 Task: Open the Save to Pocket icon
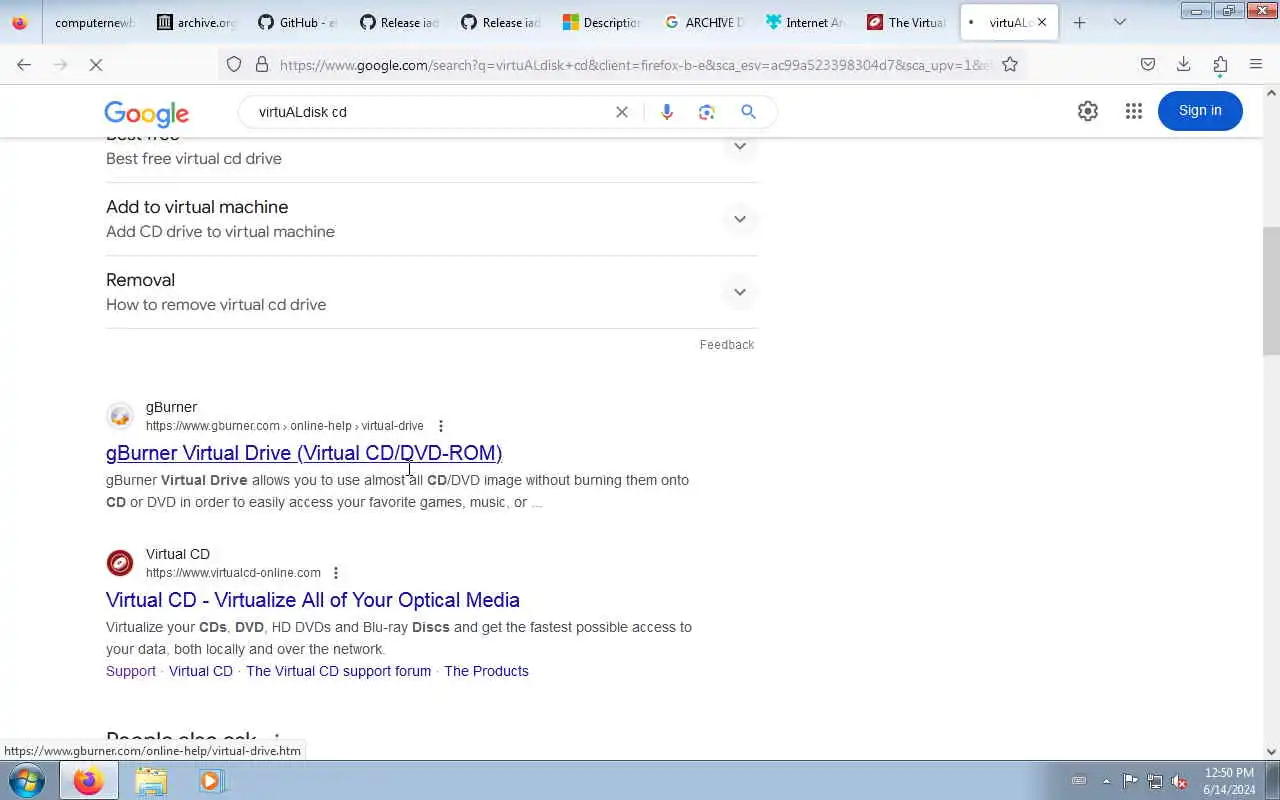click(x=1148, y=64)
